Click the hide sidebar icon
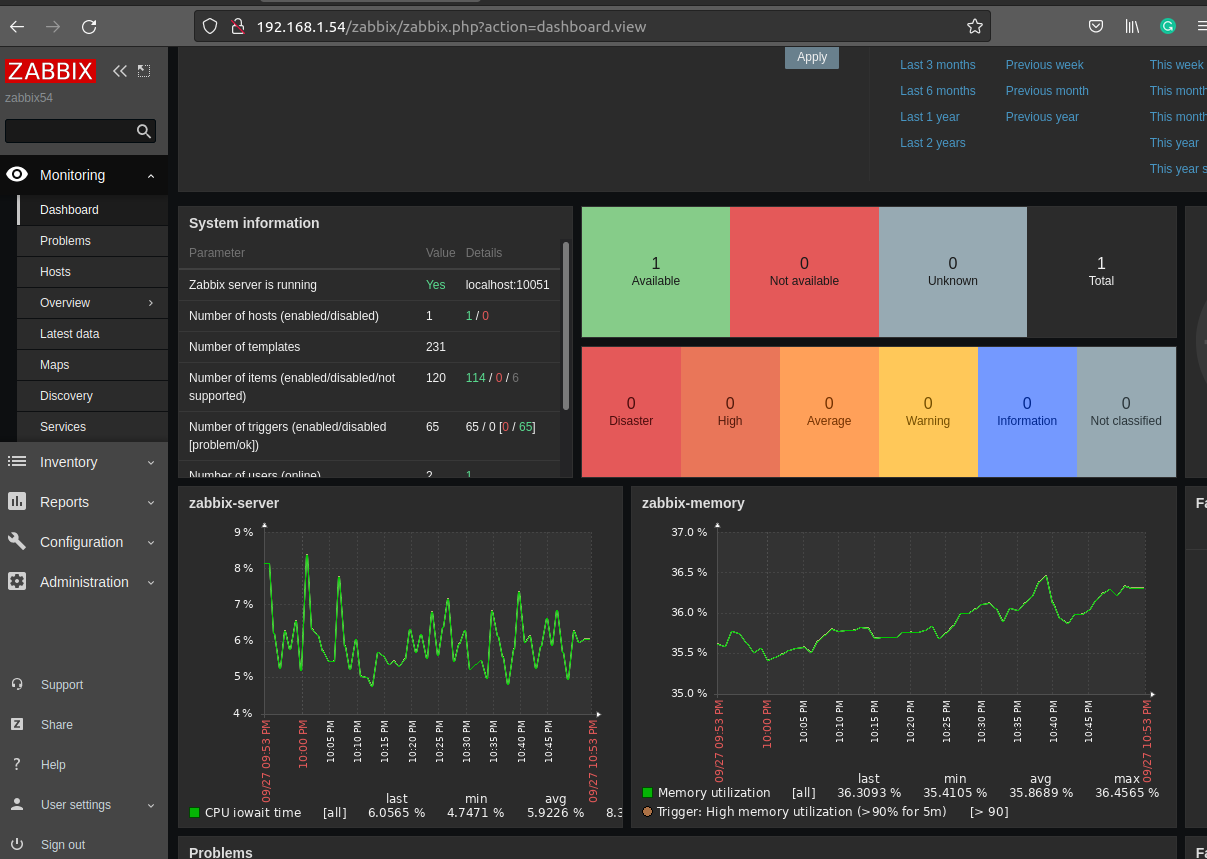Screen dimensions: 1207x859 point(144,71)
